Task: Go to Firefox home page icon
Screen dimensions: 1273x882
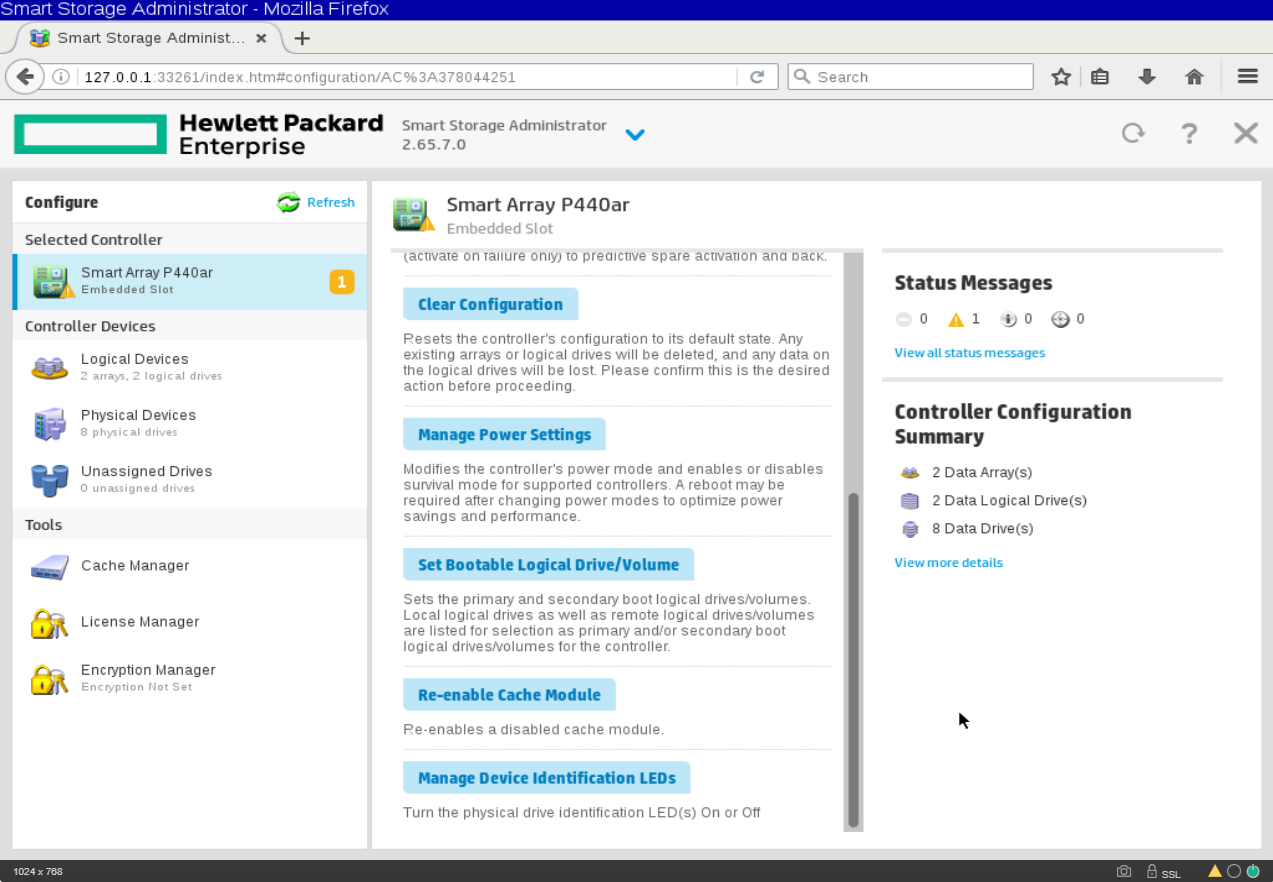Action: click(x=1194, y=77)
